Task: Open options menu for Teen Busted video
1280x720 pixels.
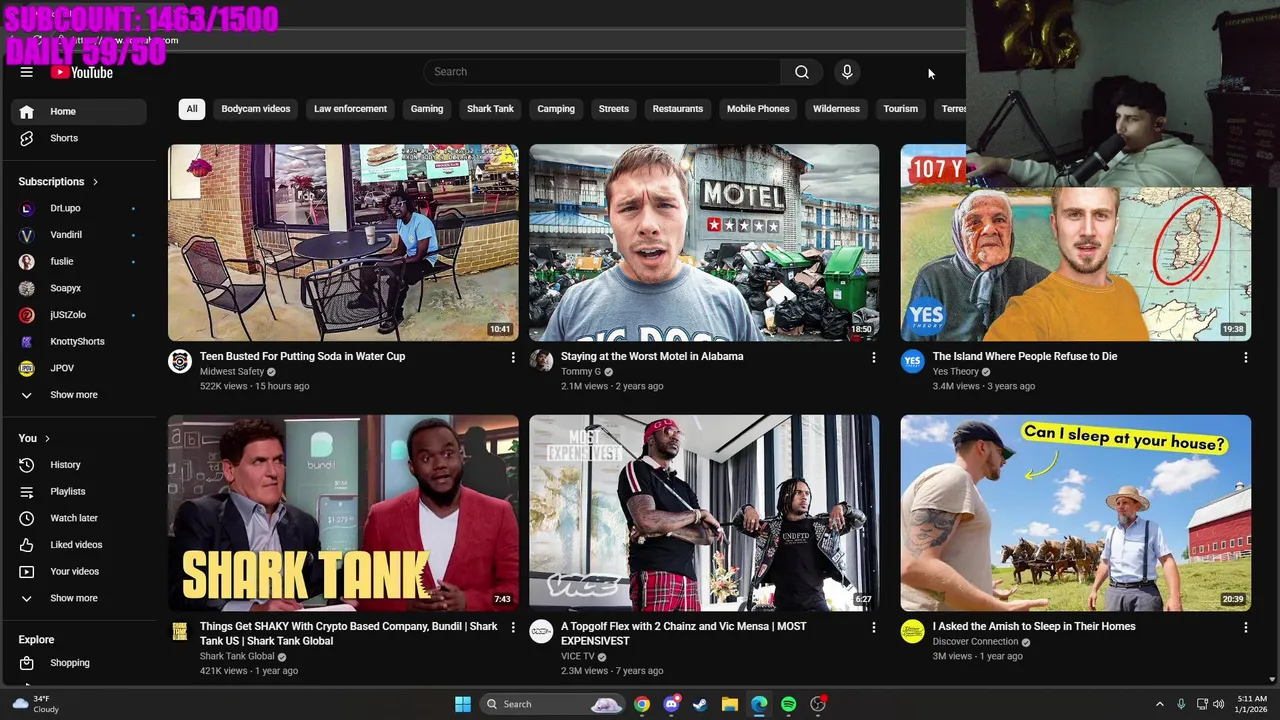Action: coord(513,357)
